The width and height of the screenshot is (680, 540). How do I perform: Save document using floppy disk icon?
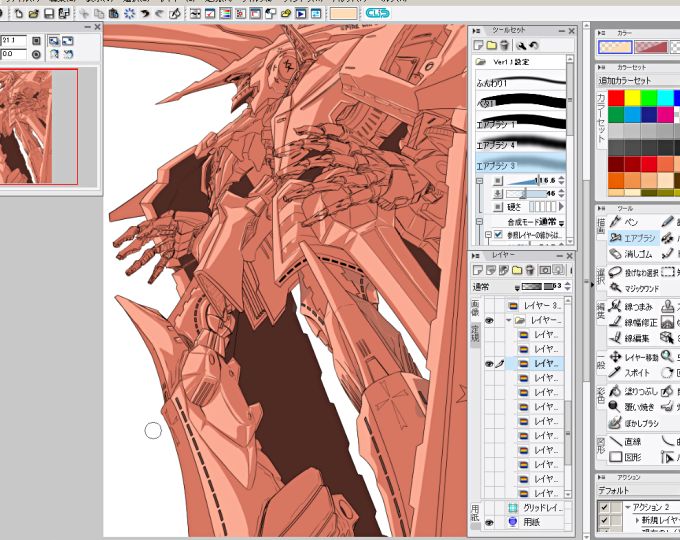coord(49,13)
